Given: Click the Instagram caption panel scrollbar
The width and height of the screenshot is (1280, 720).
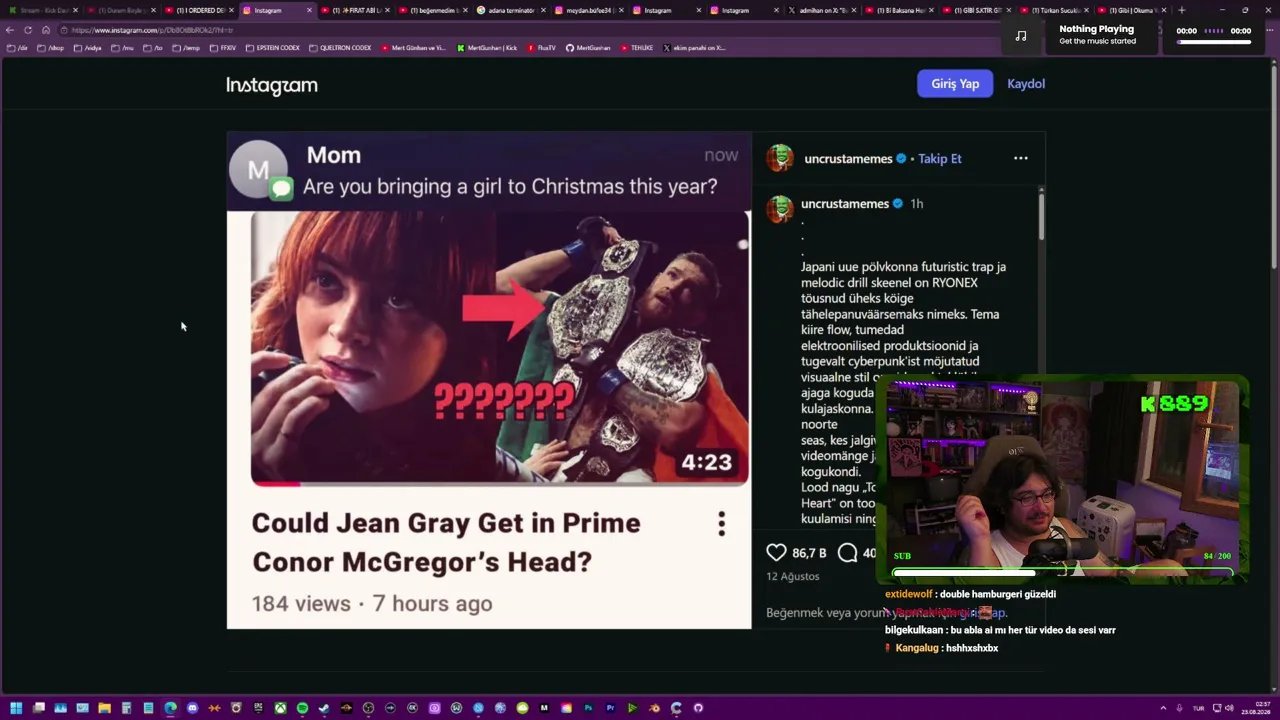Looking at the screenshot, I should pyautogui.click(x=1041, y=215).
